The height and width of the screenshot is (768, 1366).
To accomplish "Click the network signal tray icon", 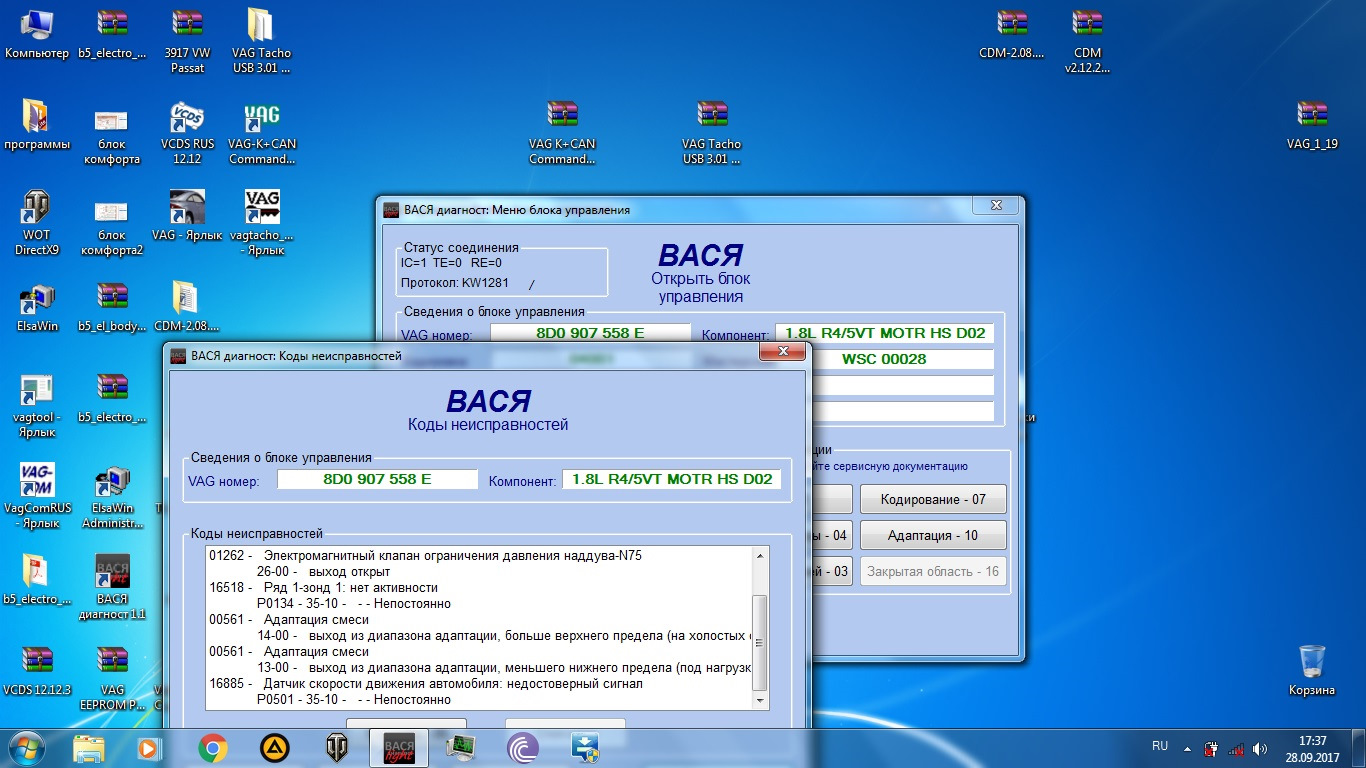I will 1235,748.
